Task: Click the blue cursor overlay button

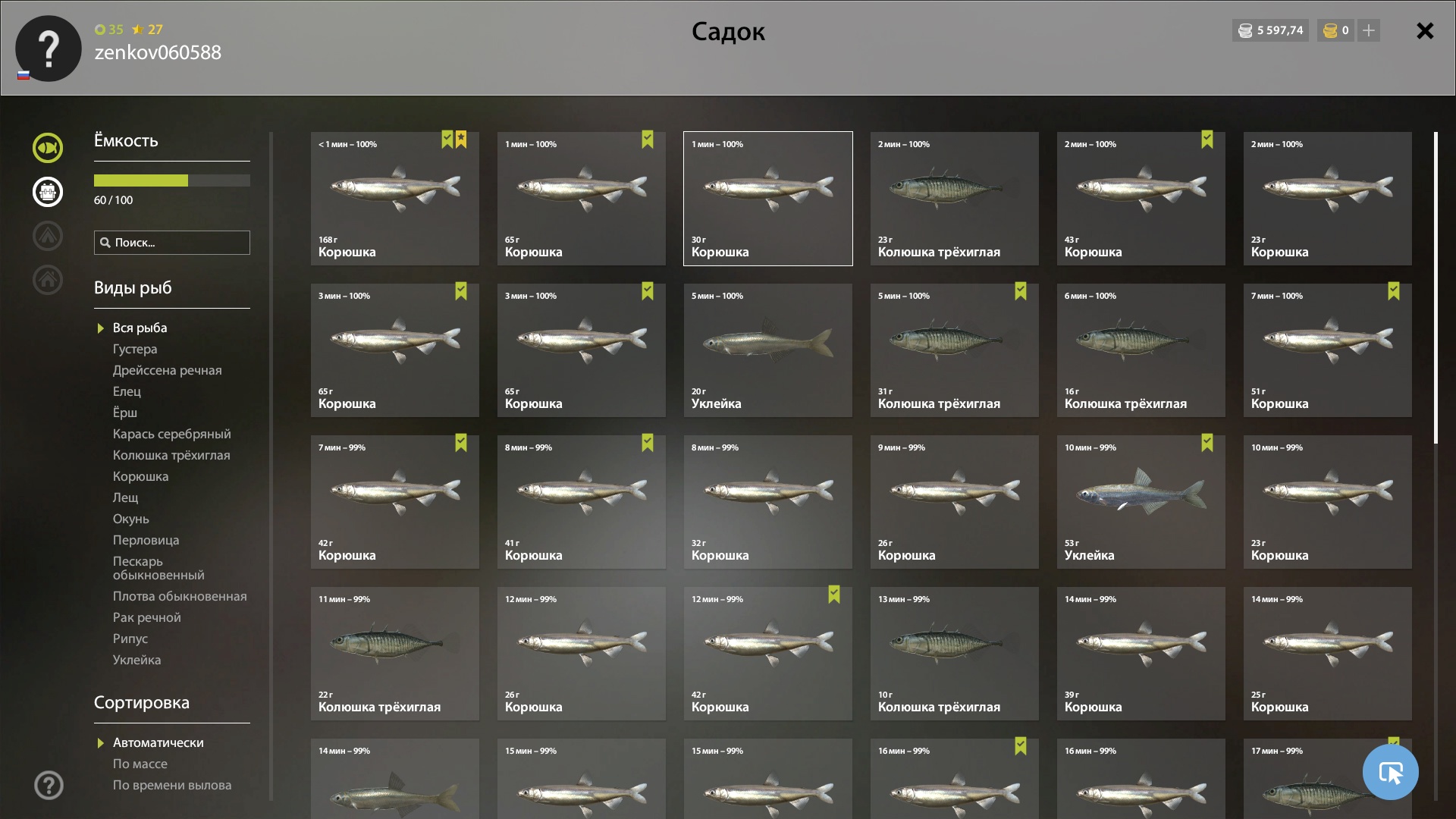Action: click(1390, 772)
